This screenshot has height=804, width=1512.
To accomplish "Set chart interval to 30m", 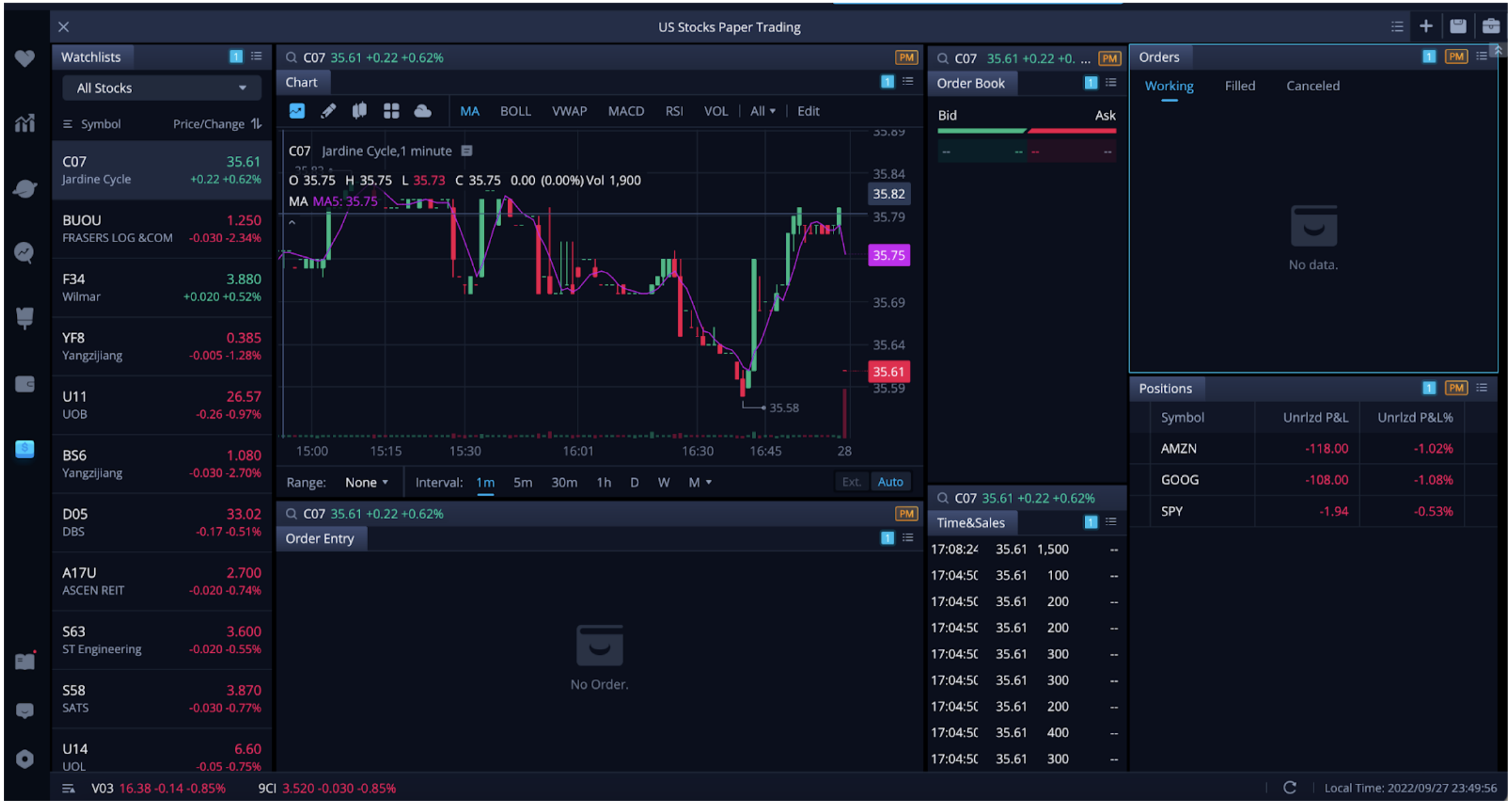I will click(564, 482).
